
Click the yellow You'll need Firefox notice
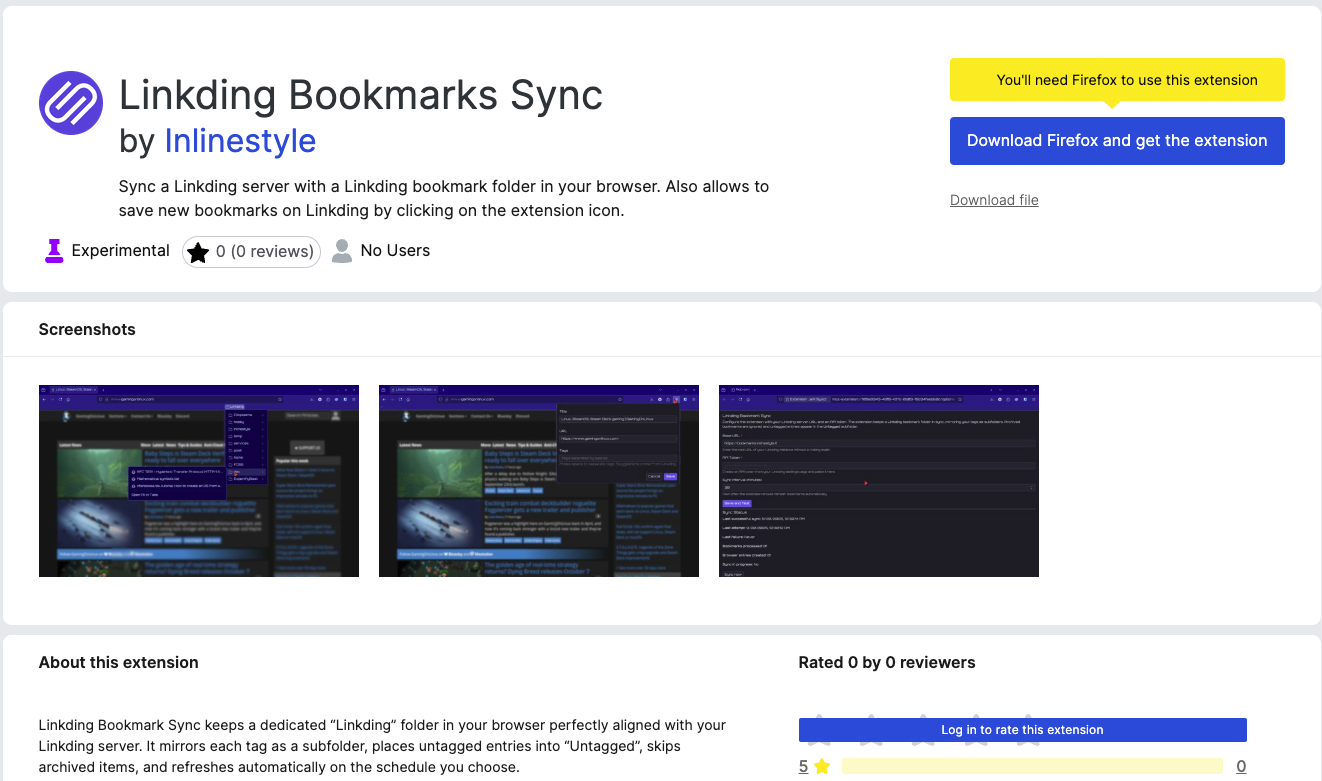[1117, 80]
